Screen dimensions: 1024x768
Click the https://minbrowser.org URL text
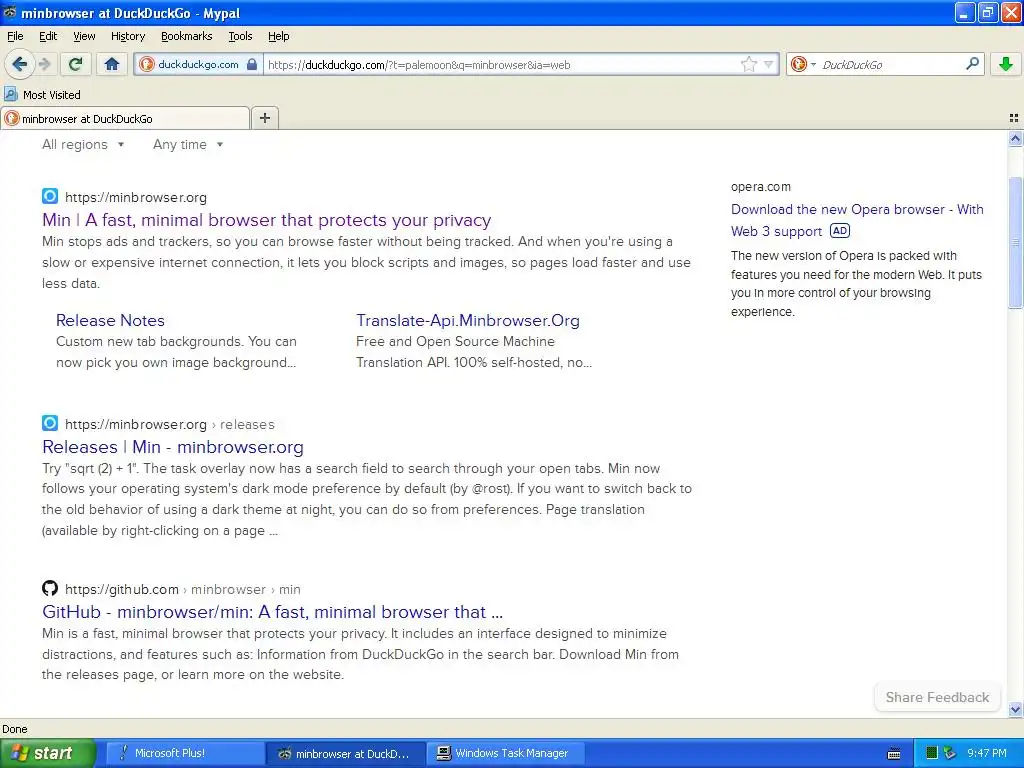tap(136, 197)
